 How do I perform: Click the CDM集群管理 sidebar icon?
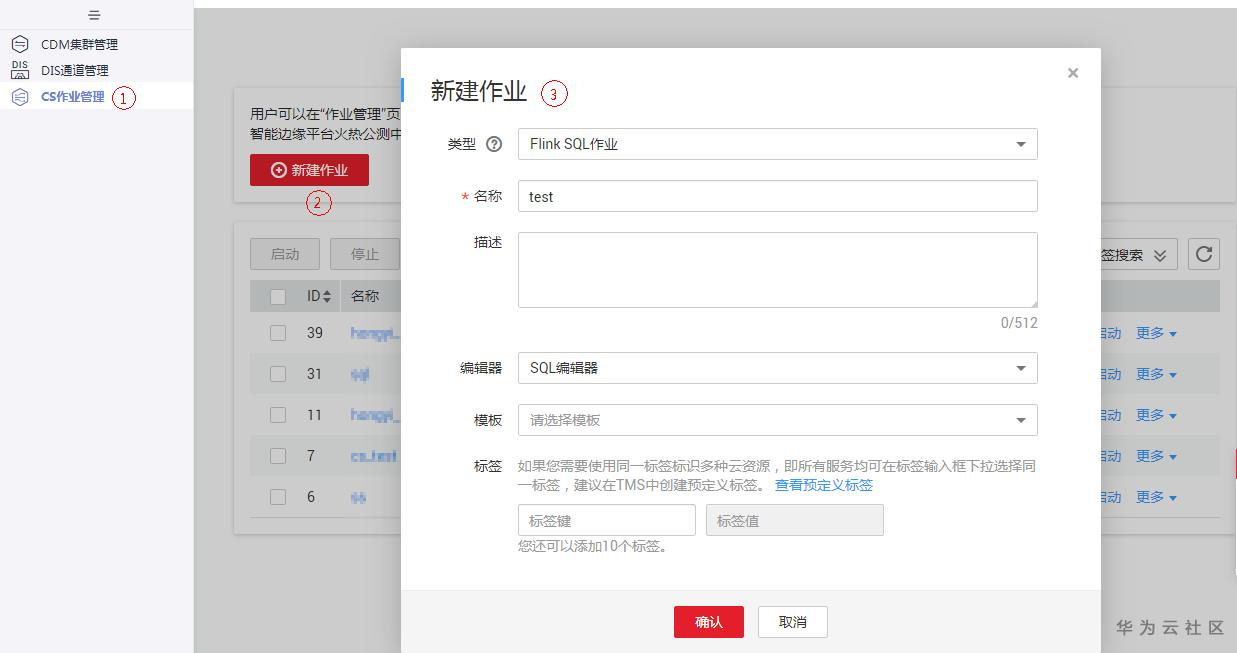click(20, 44)
